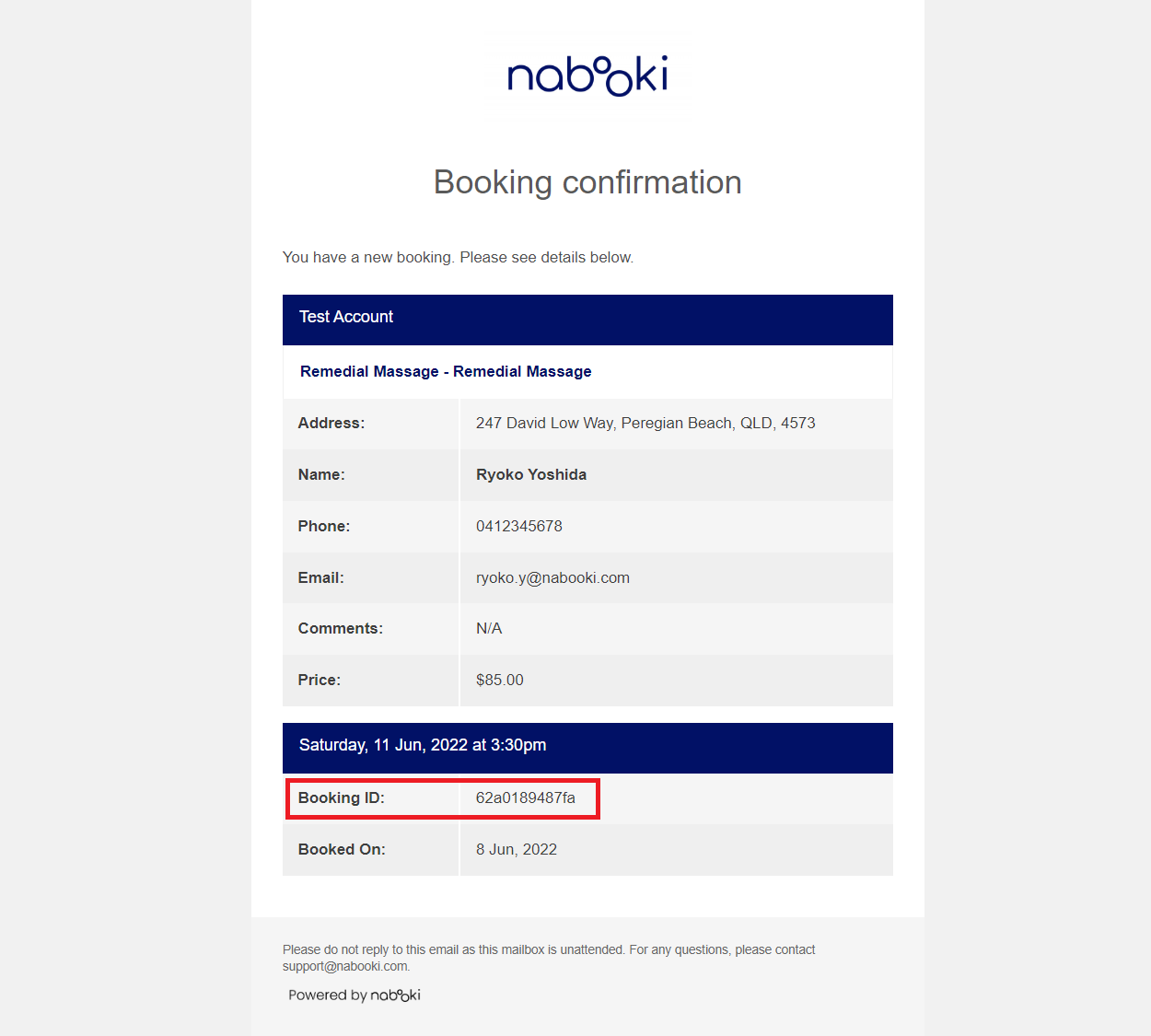This screenshot has width=1151, height=1036.
Task: Click the nabooki logo at top
Action: coord(587,76)
